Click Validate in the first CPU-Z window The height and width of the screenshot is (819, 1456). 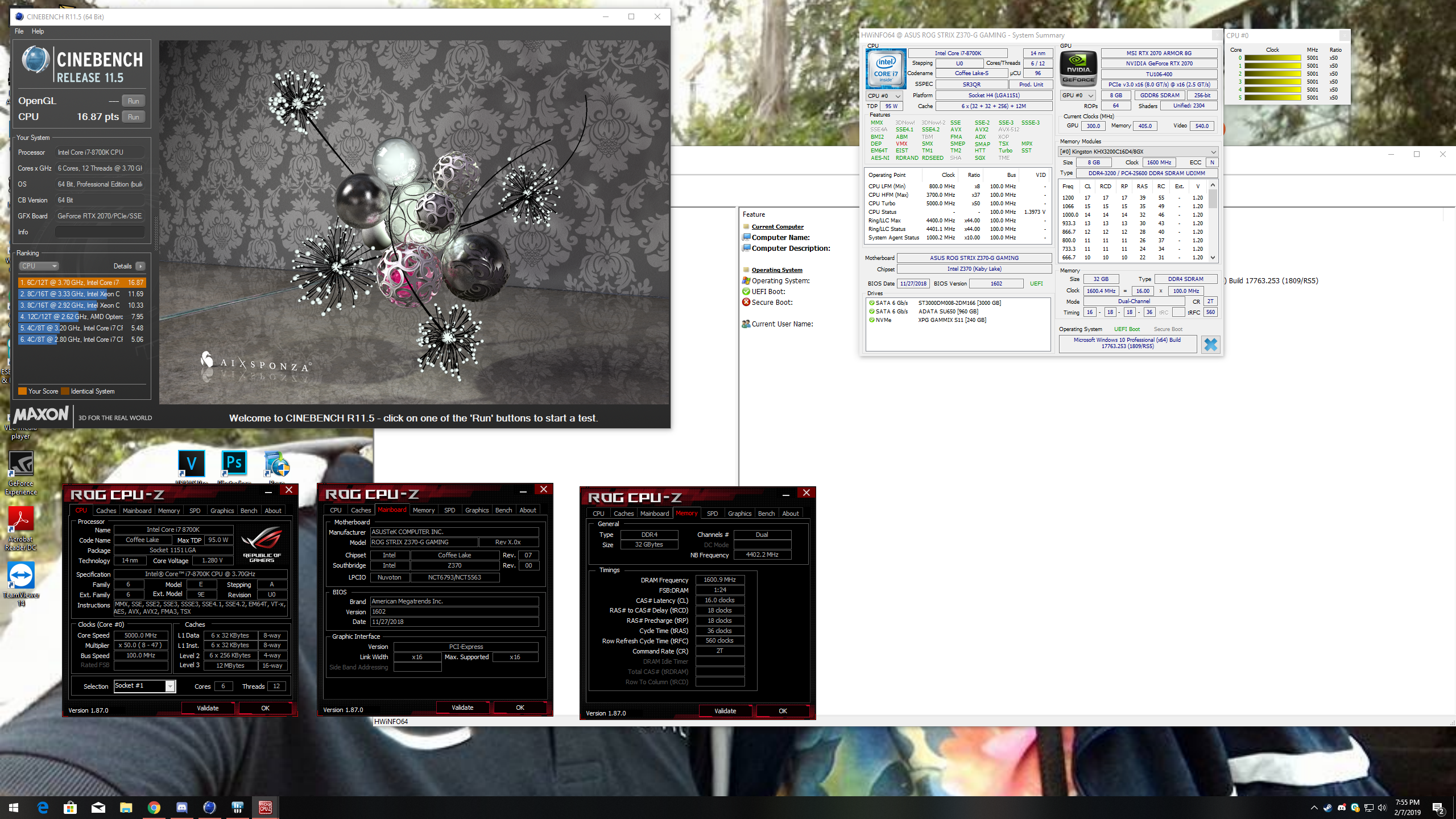208,708
